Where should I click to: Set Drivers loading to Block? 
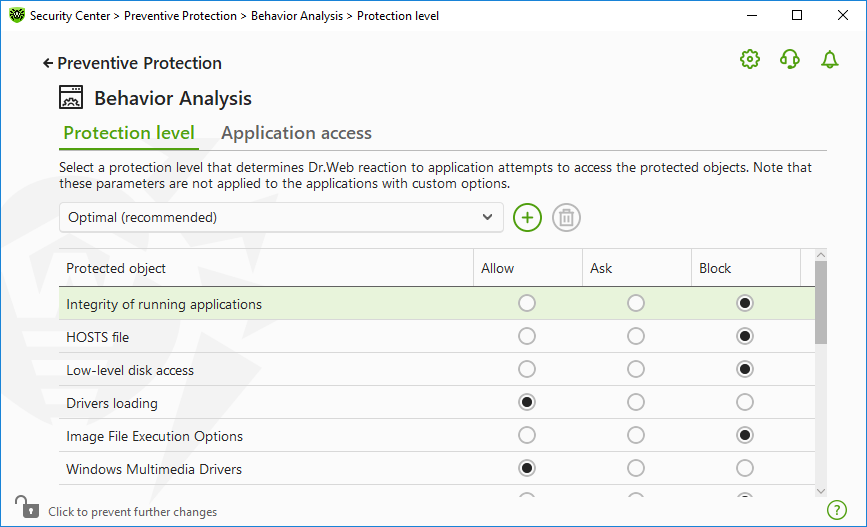point(744,402)
